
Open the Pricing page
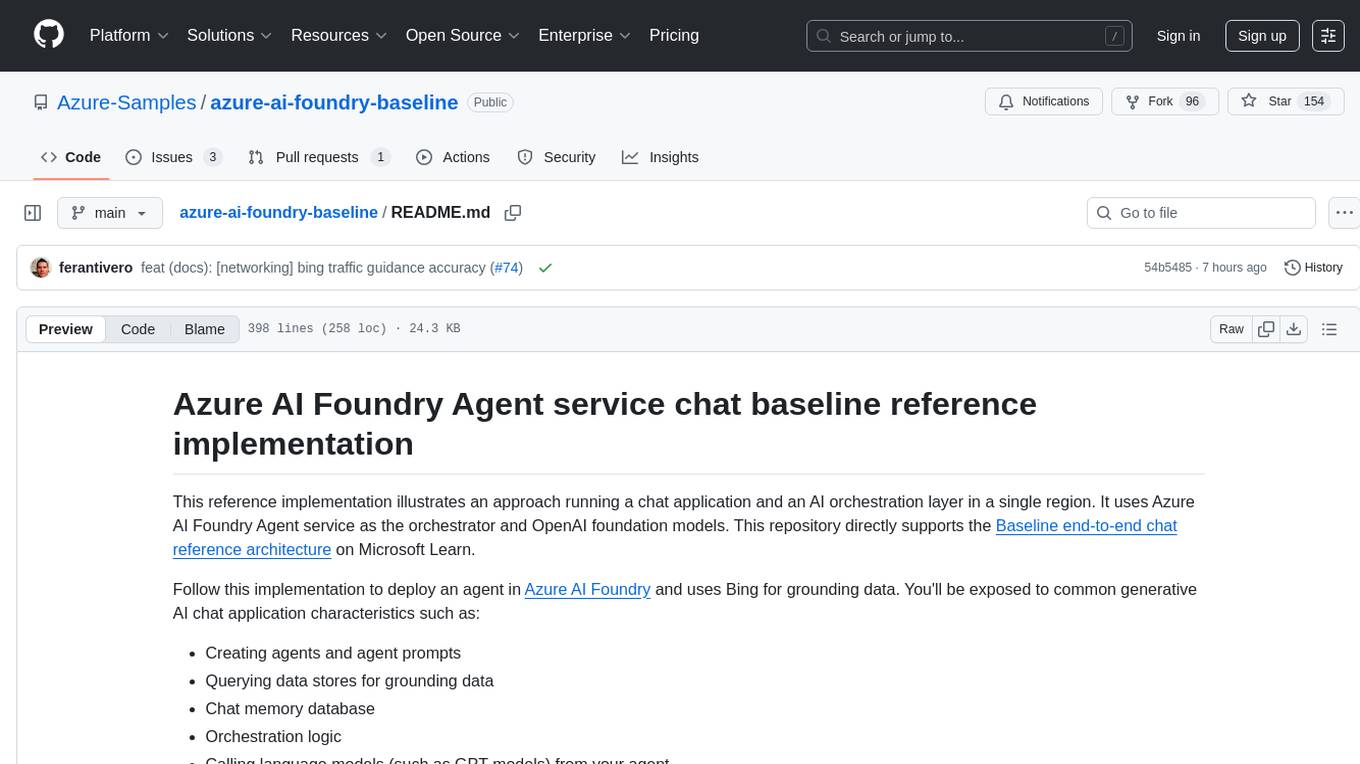click(674, 35)
